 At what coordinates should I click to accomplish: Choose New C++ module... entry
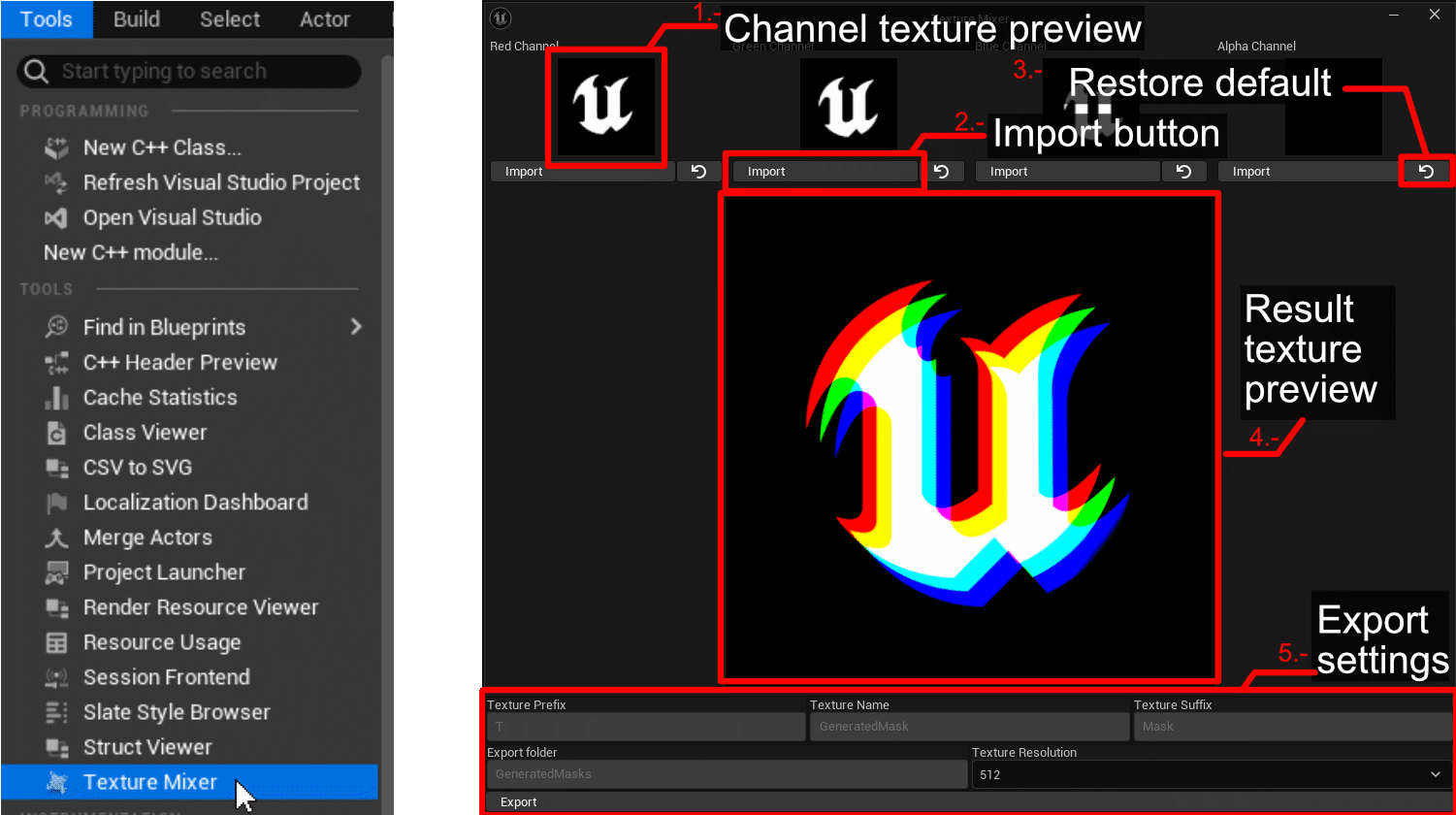coord(131,253)
